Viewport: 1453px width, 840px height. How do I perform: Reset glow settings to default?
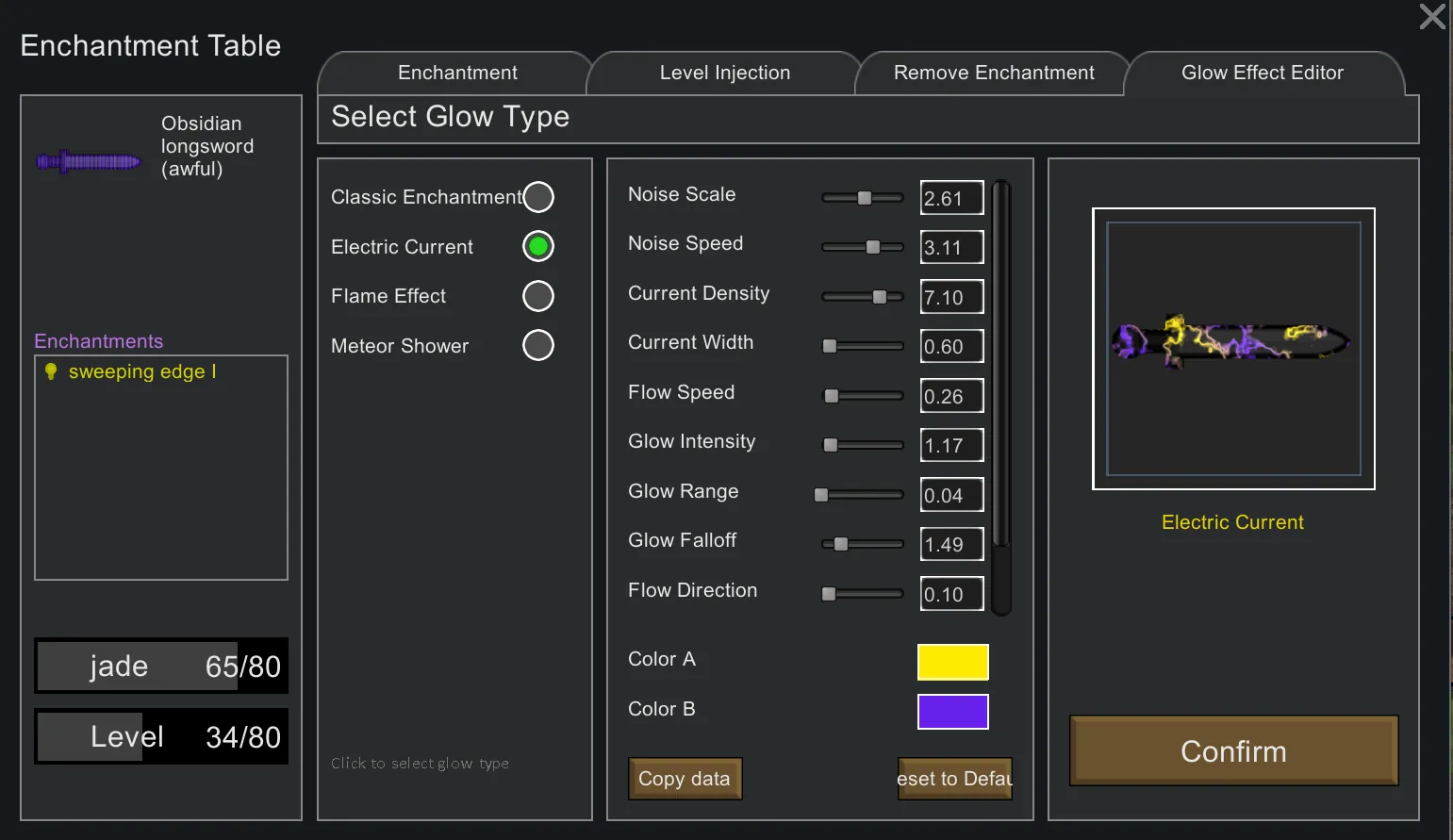pos(954,779)
